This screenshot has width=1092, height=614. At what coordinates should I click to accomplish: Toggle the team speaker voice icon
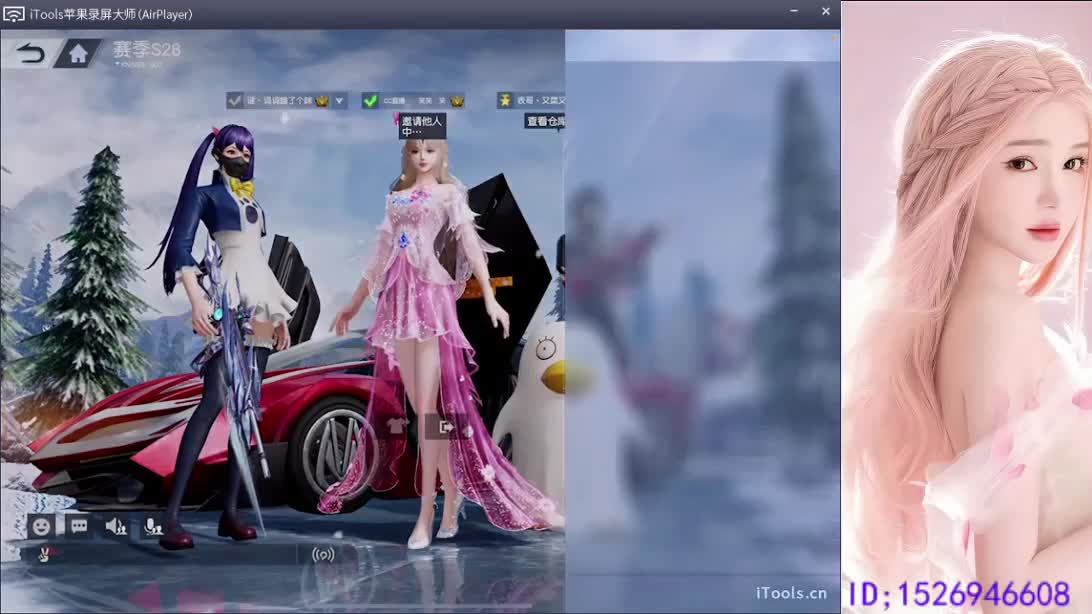116,526
